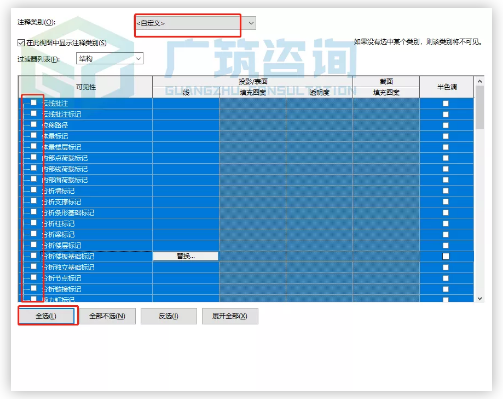Select the 云线批注标记 category name
The height and width of the screenshot is (399, 503).
[62, 114]
